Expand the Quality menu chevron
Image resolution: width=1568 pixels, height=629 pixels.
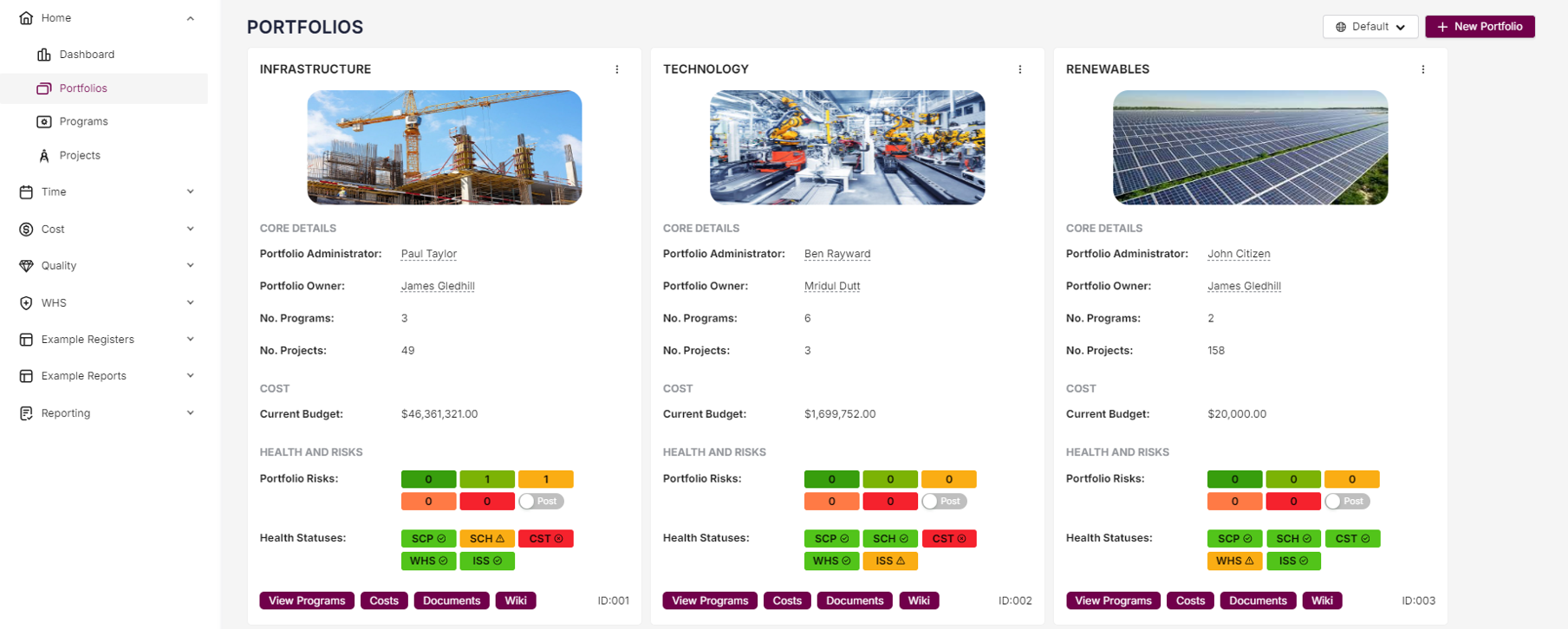click(191, 266)
